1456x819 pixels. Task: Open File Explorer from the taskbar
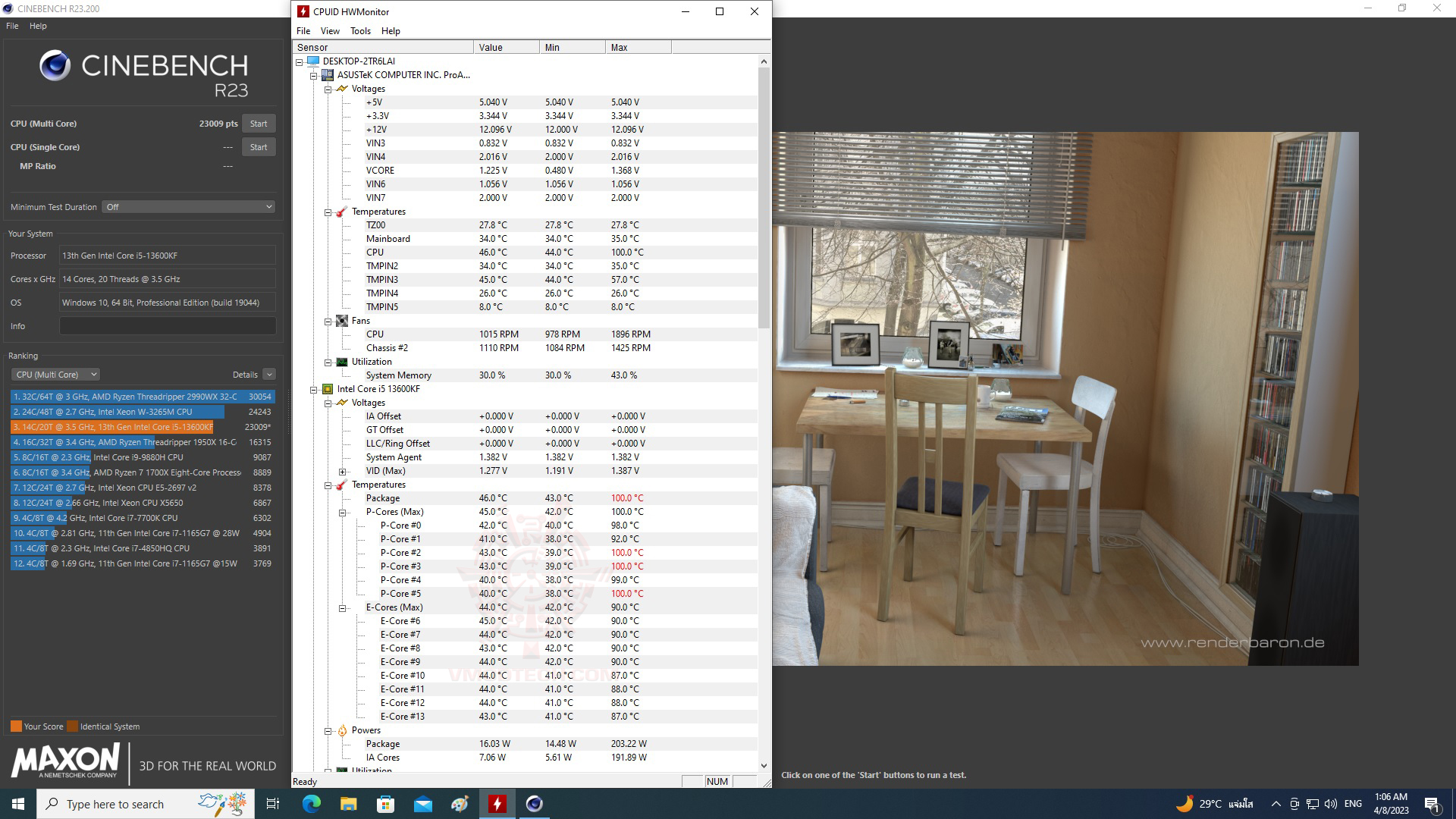348,804
